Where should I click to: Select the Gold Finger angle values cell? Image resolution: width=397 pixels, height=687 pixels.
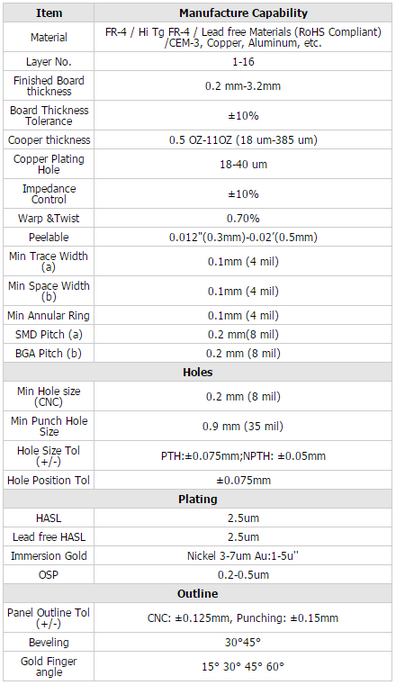[x=243, y=667]
